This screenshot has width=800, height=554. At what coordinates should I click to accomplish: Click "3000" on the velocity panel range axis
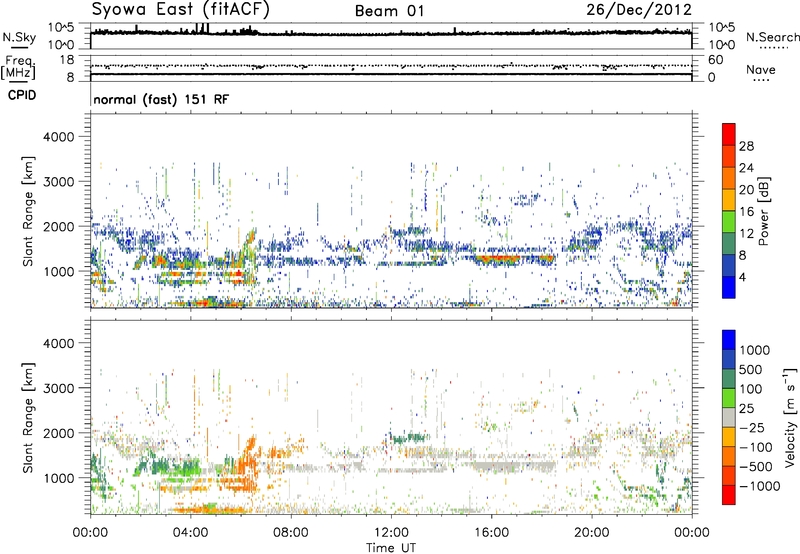tap(59, 388)
